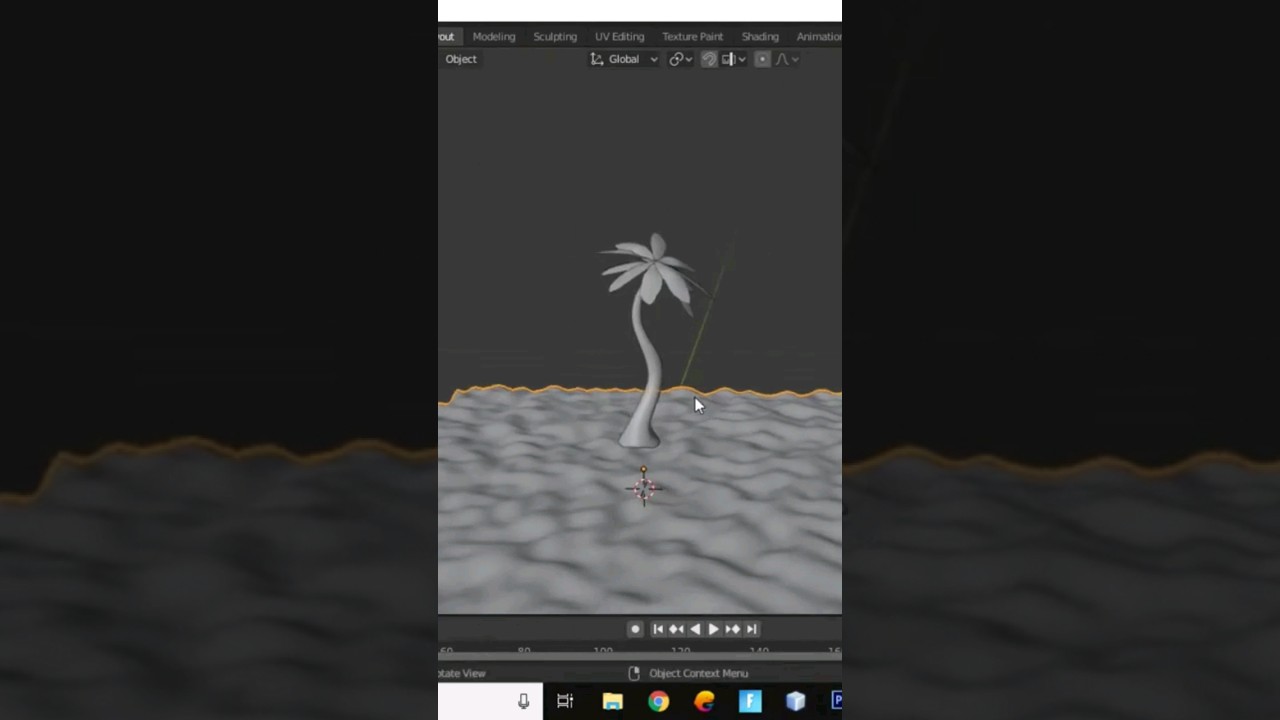Open the Sculpting workspace tab
The width and height of the screenshot is (1280, 720).
(555, 36)
